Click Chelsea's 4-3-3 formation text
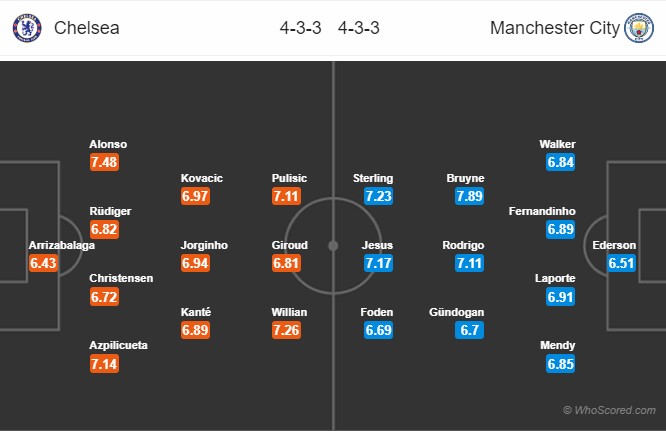666x431 pixels. [x=300, y=28]
